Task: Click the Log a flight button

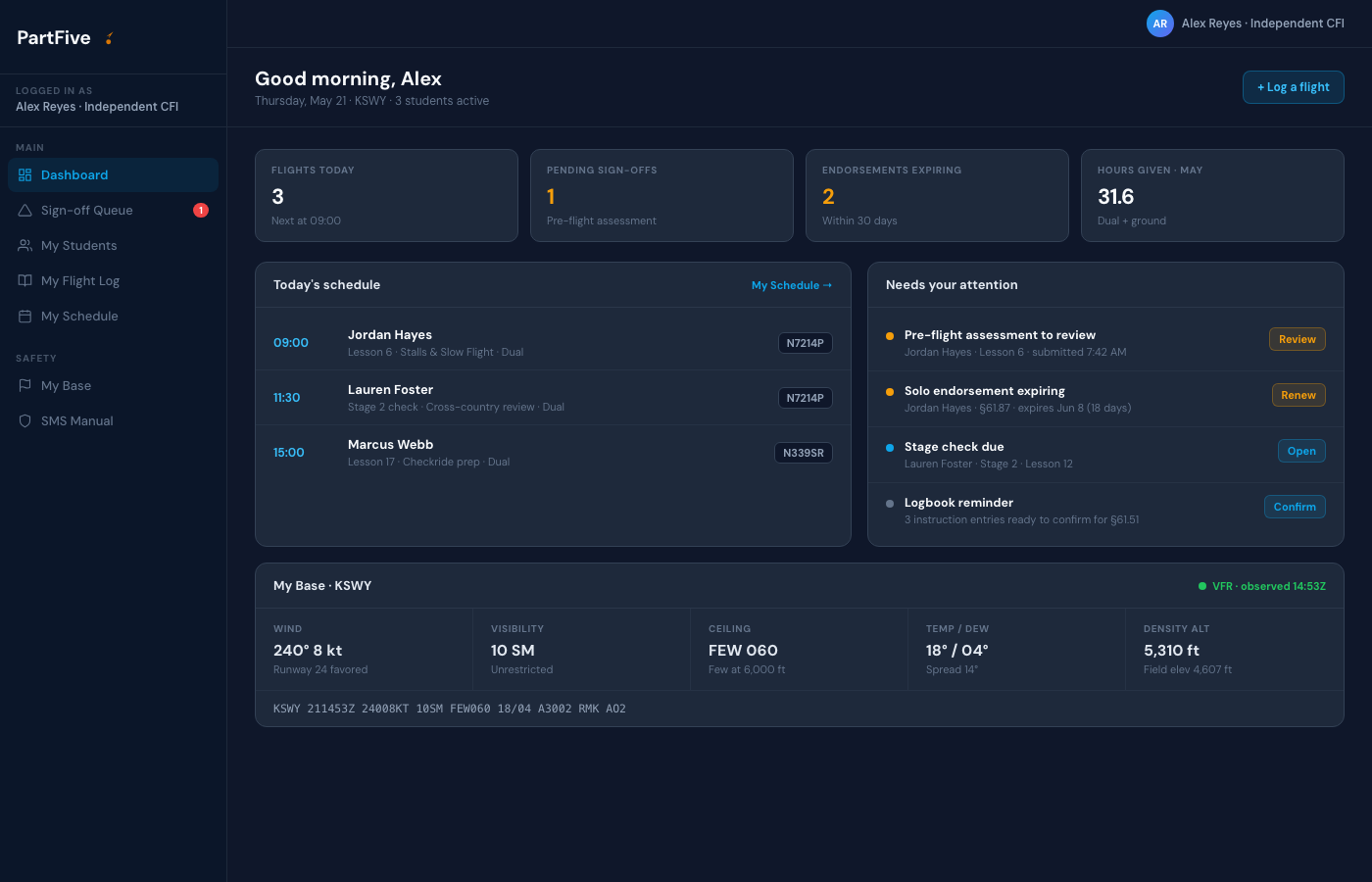Action: 1294,87
